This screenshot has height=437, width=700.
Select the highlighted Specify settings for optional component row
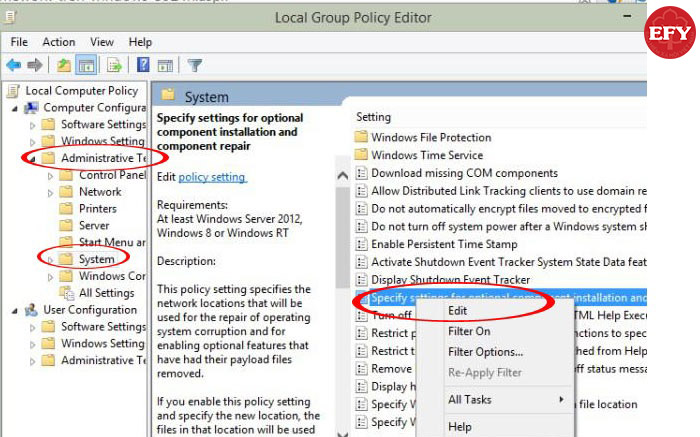pos(501,297)
